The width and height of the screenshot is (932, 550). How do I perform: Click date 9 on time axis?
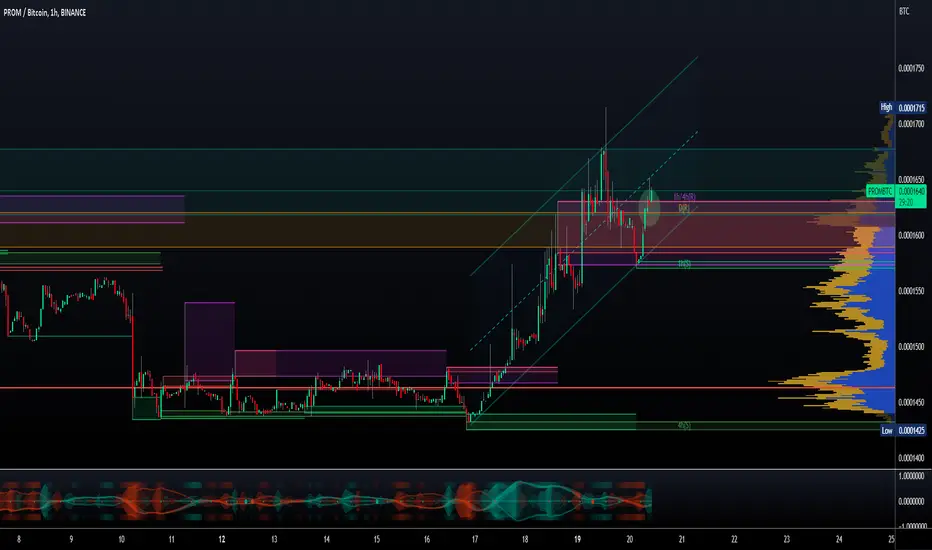[x=71, y=540]
